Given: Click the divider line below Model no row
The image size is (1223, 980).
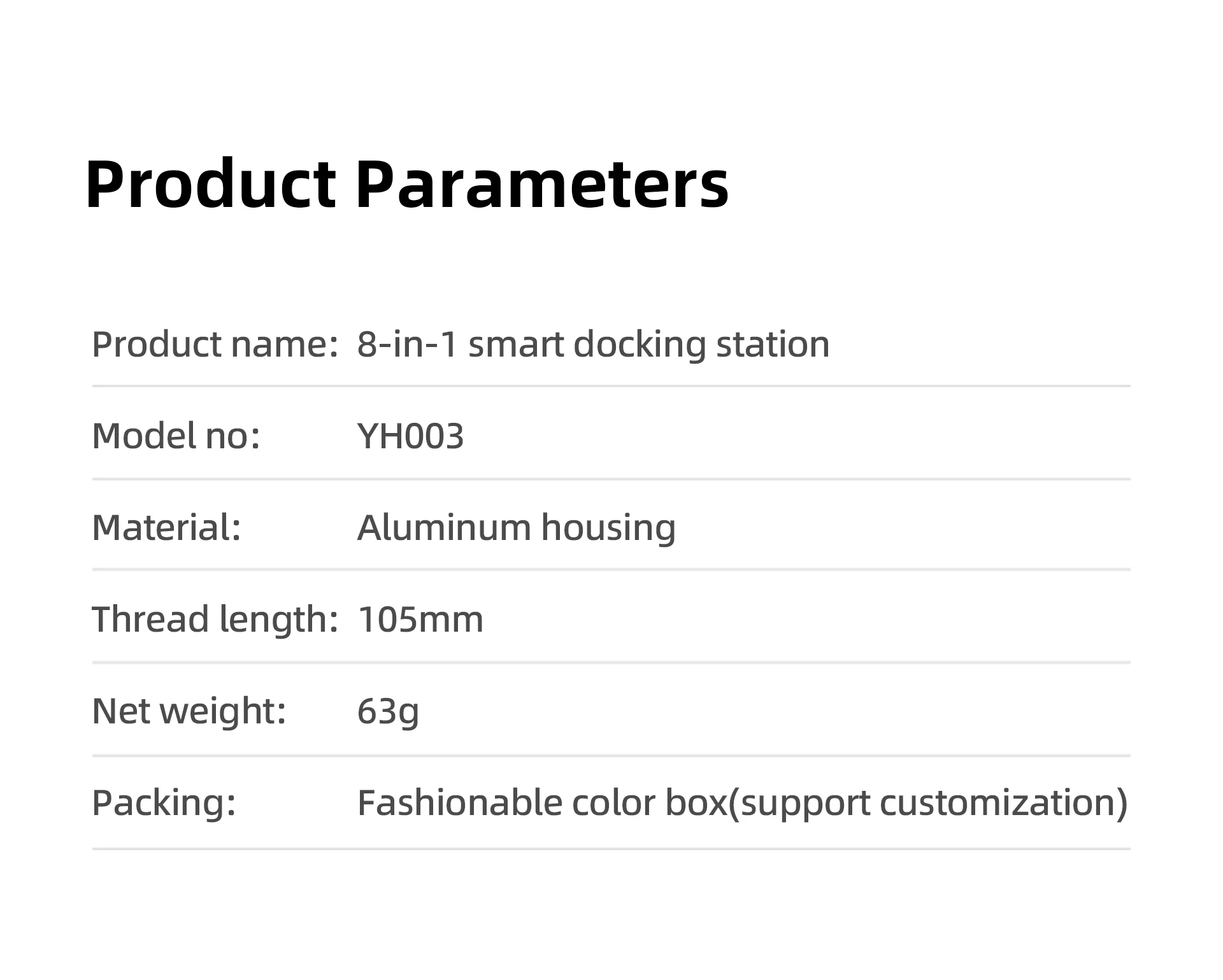Looking at the screenshot, I should (611, 479).
